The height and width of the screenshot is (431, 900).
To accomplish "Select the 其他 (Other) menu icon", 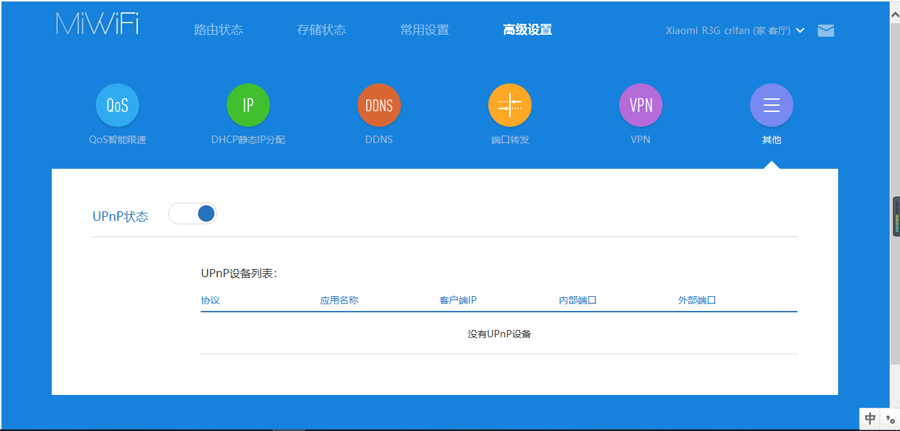I will pos(771,105).
